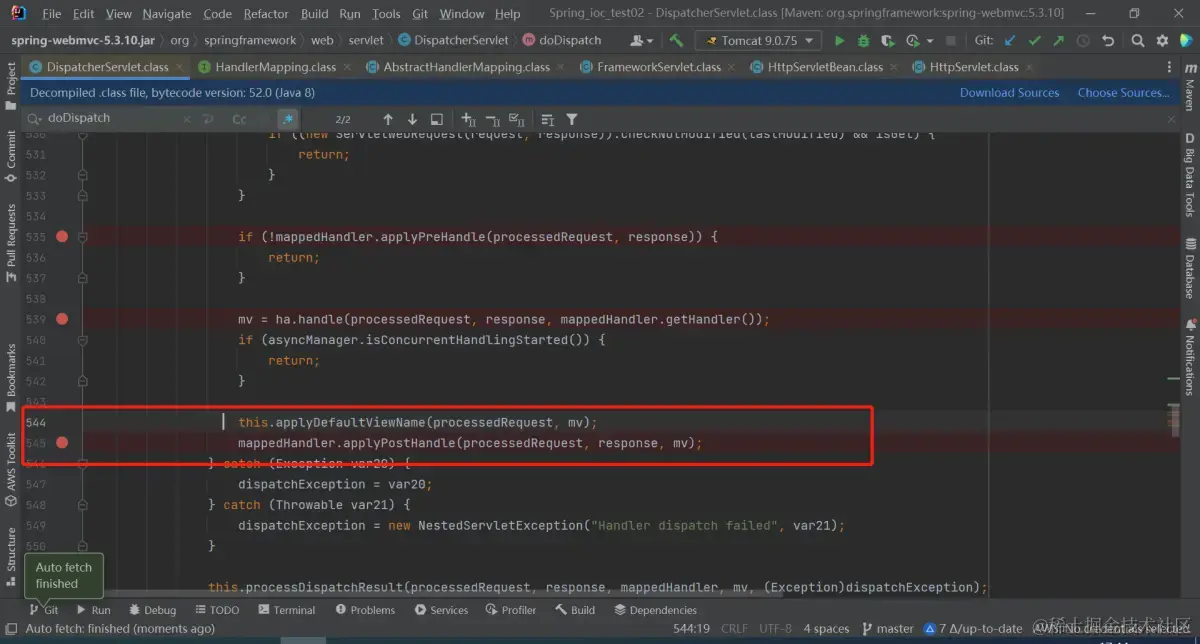Open the Problems tool window

tap(365, 610)
